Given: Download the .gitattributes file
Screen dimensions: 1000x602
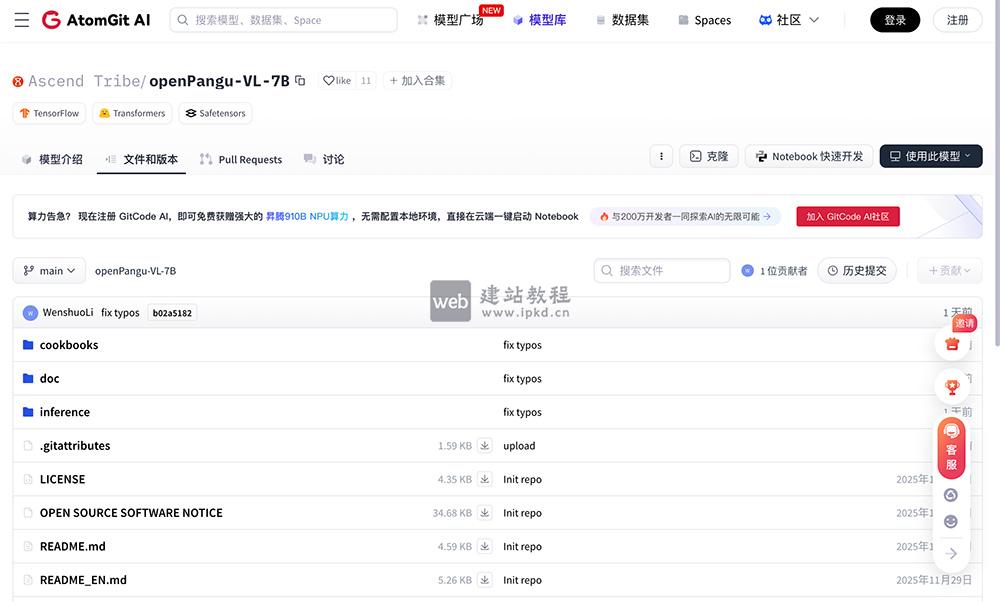Looking at the screenshot, I should point(484,446).
